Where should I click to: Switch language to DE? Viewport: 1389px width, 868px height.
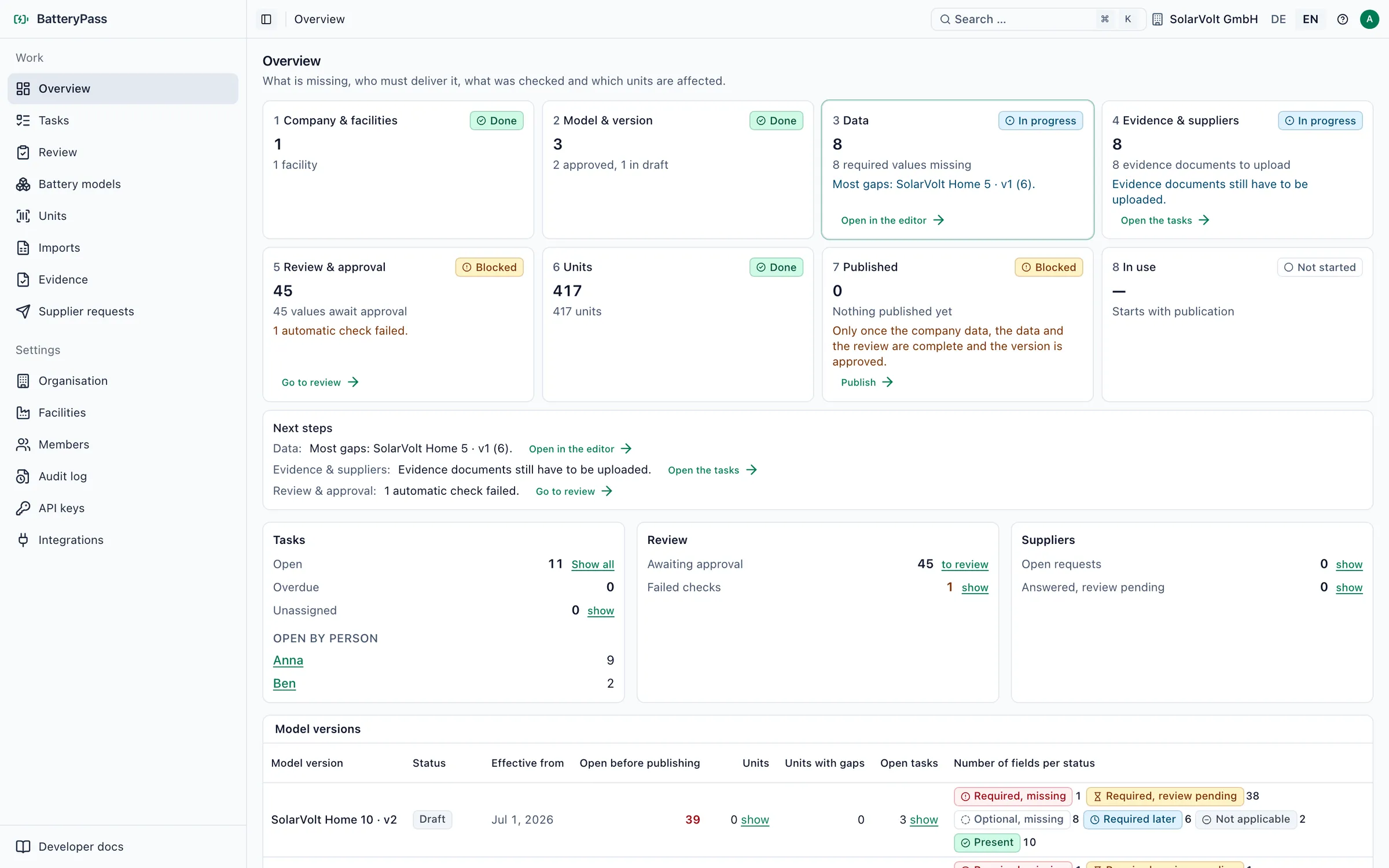pyautogui.click(x=1278, y=19)
